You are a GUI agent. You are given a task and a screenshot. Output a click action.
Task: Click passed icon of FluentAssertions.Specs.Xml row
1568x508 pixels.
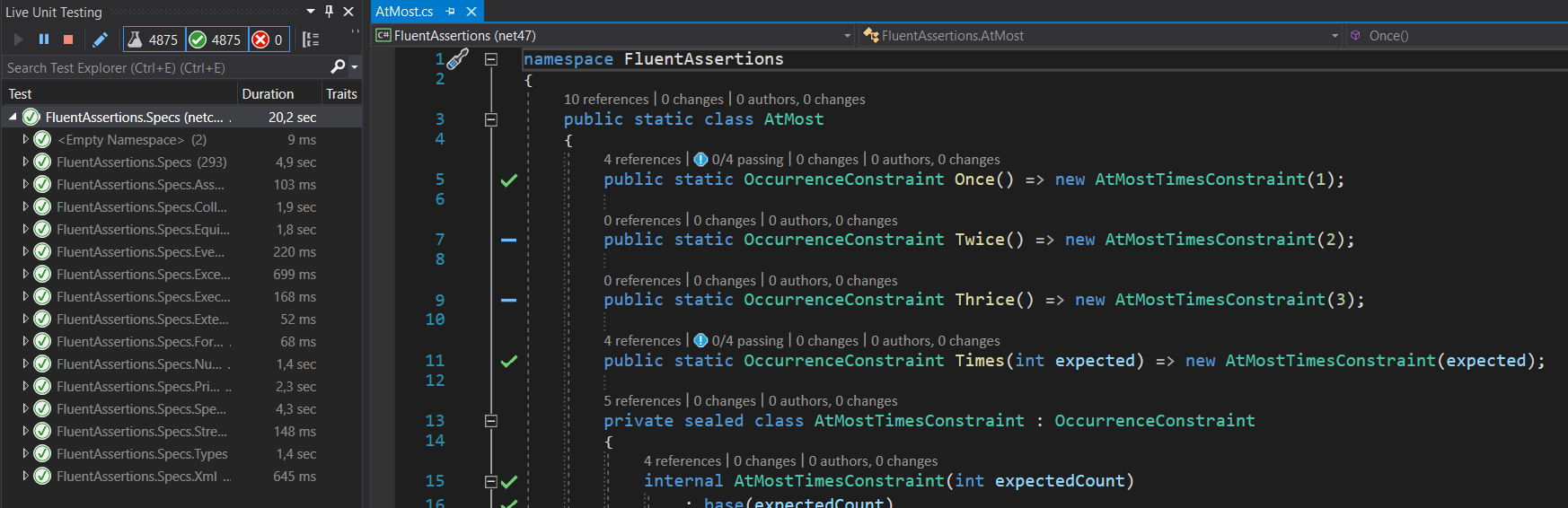click(42, 476)
